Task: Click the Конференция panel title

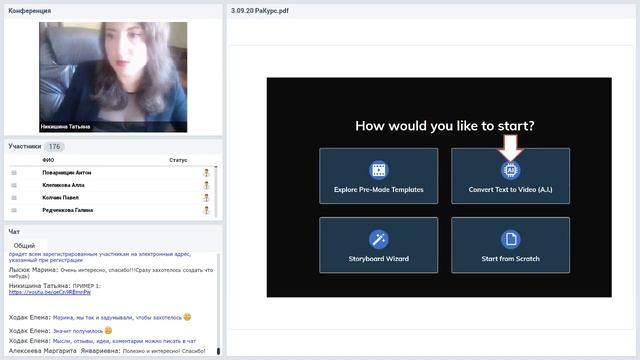Action: click(x=30, y=11)
